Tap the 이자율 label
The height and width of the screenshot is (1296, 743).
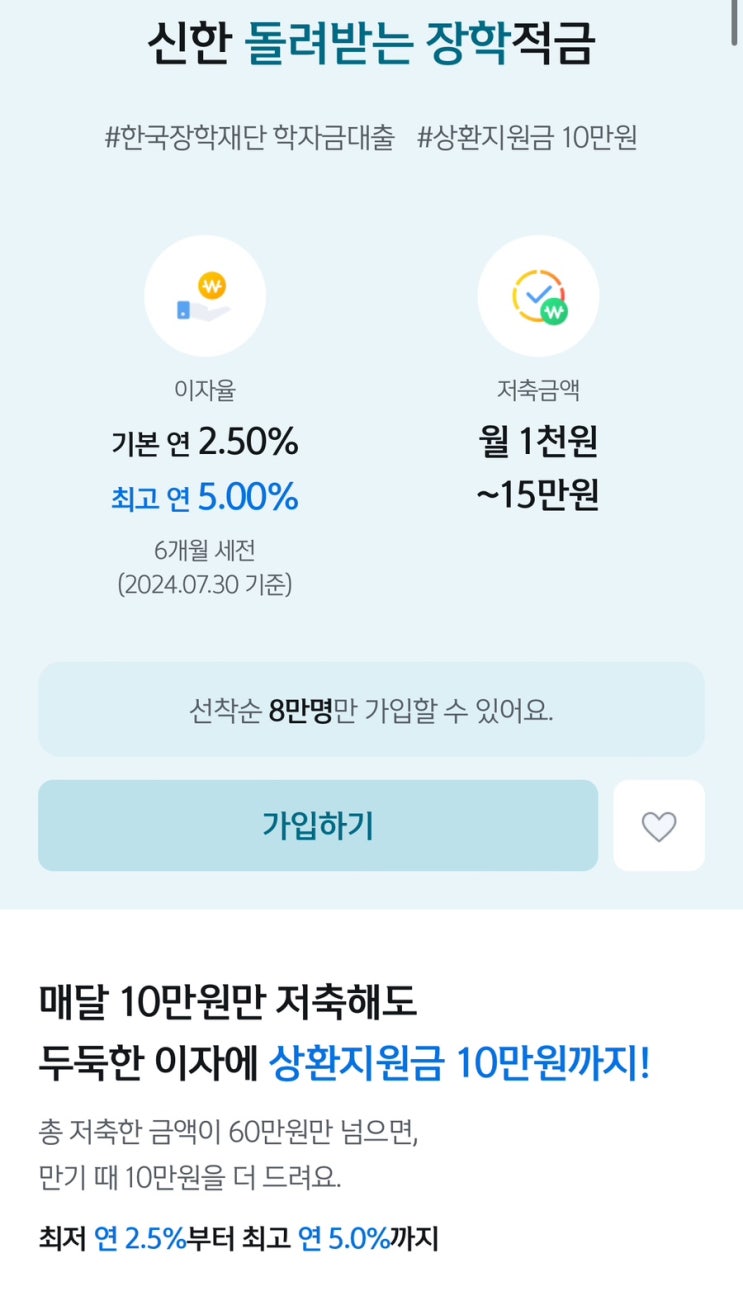point(205,390)
